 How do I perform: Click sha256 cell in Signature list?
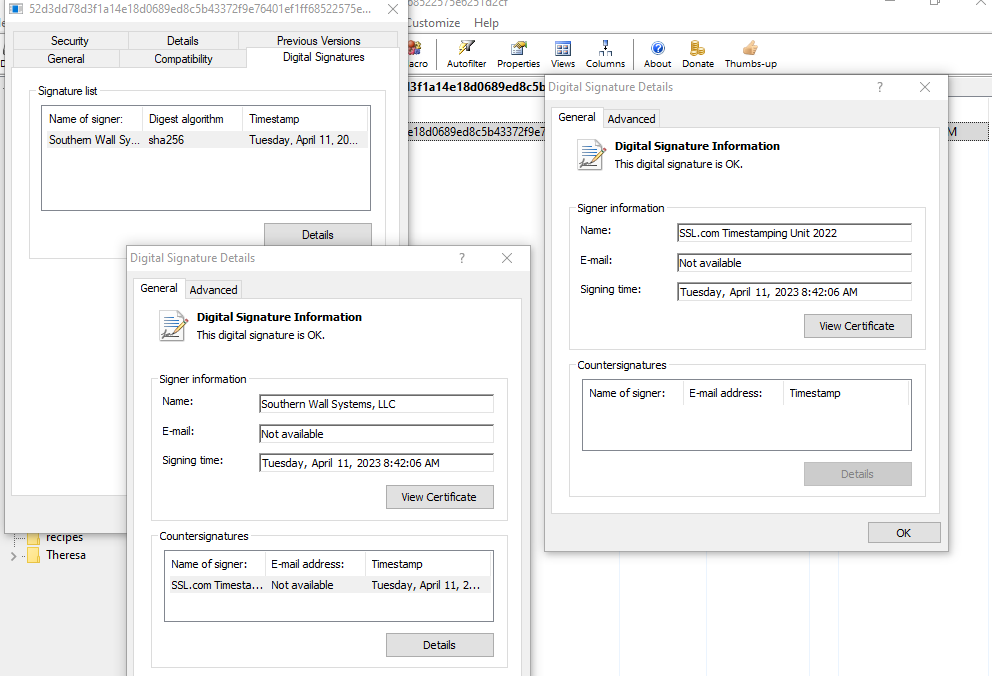(x=166, y=140)
